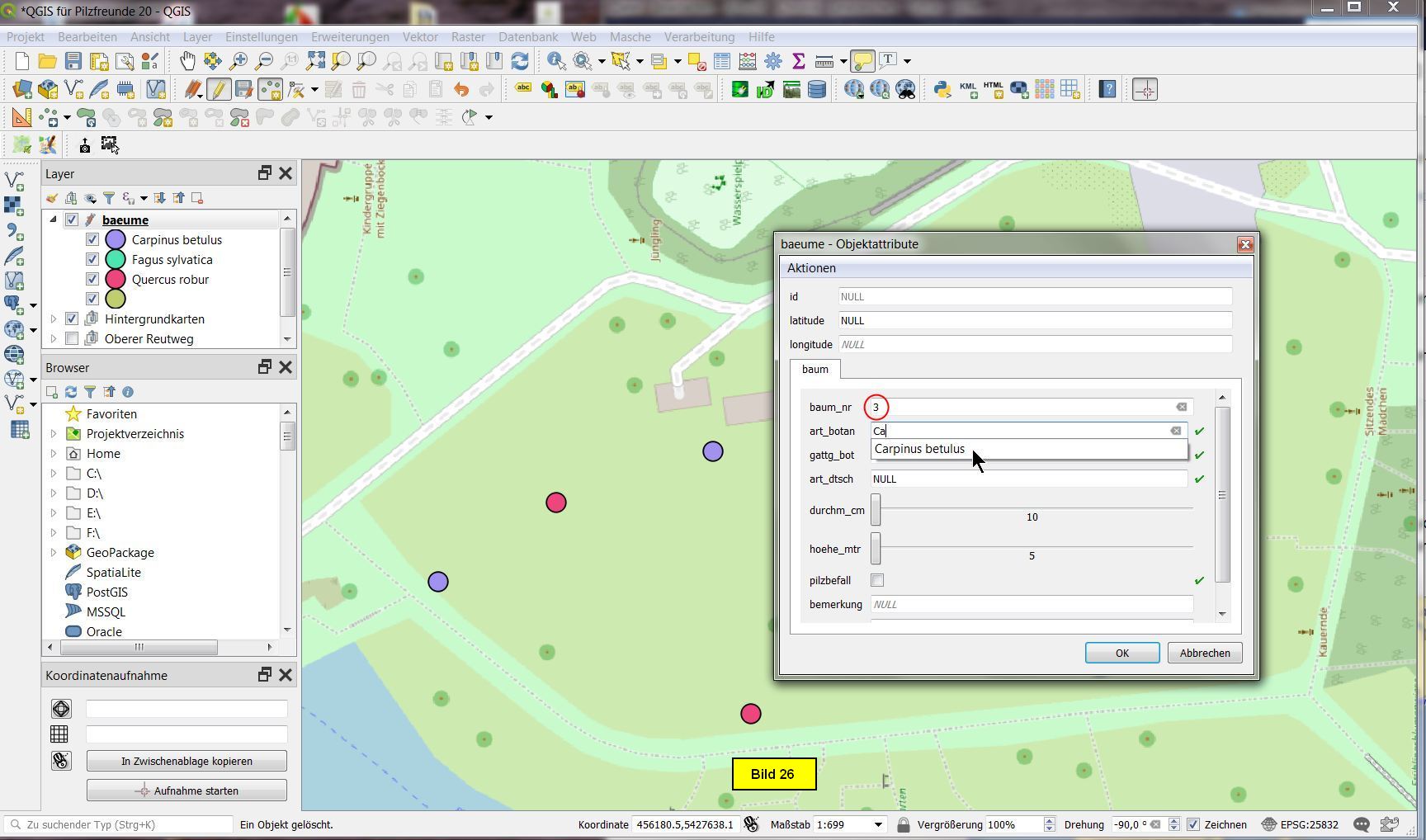Open the Maßstab scale dropdown
This screenshot has height=840, width=1426.
[x=878, y=824]
